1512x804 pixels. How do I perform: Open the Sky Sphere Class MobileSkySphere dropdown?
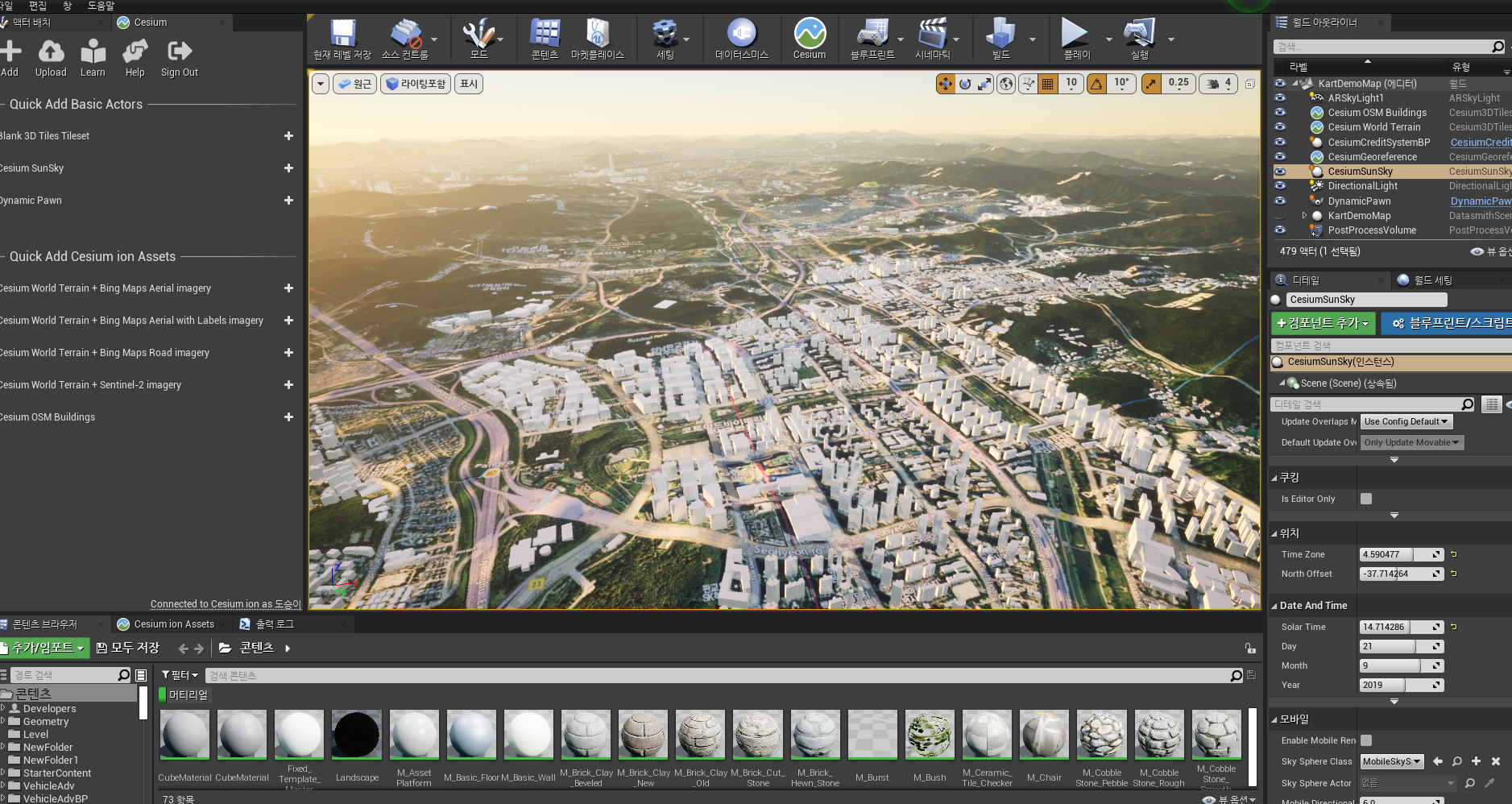[1392, 761]
